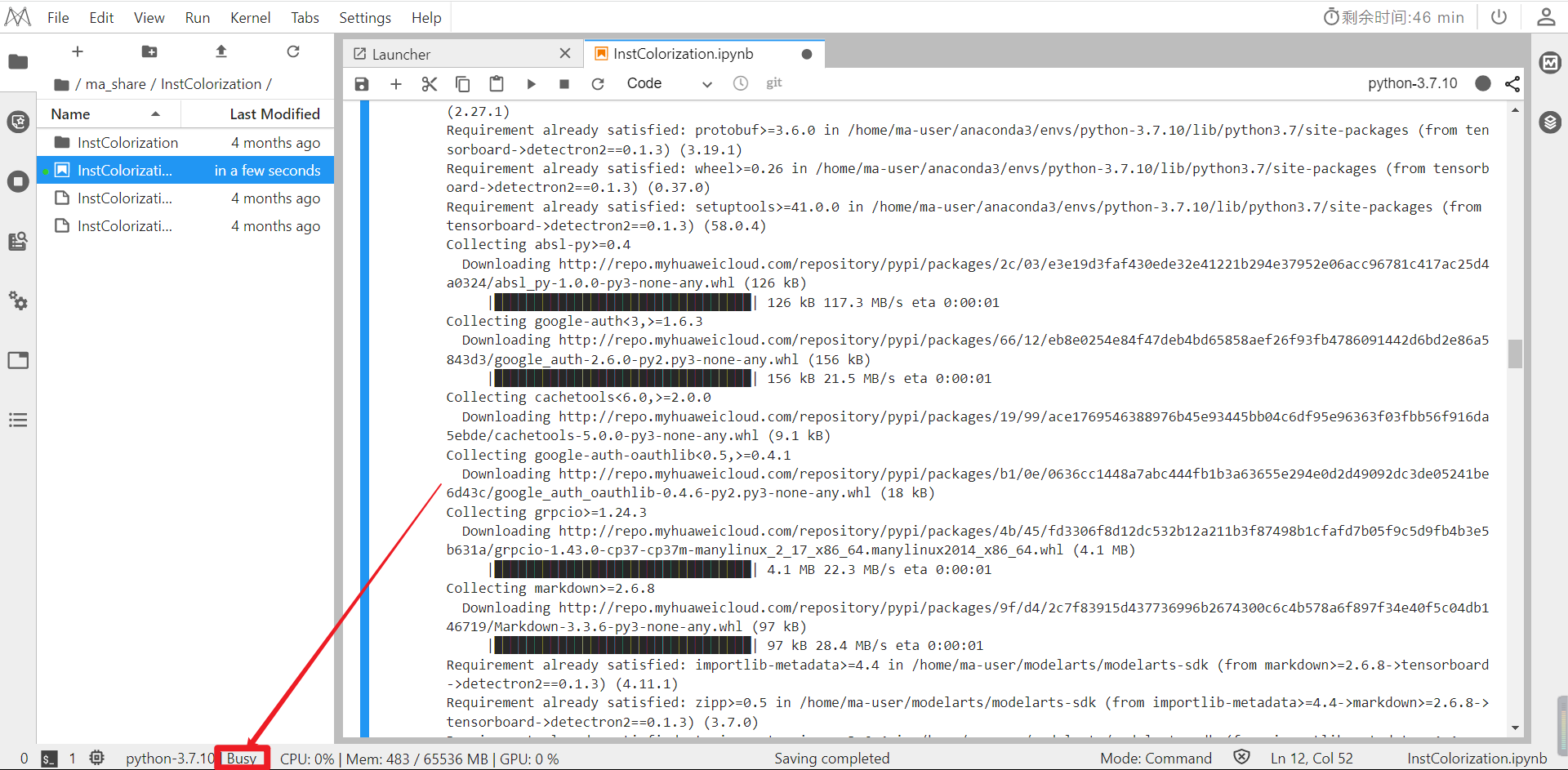Insert a cell below

(x=396, y=83)
